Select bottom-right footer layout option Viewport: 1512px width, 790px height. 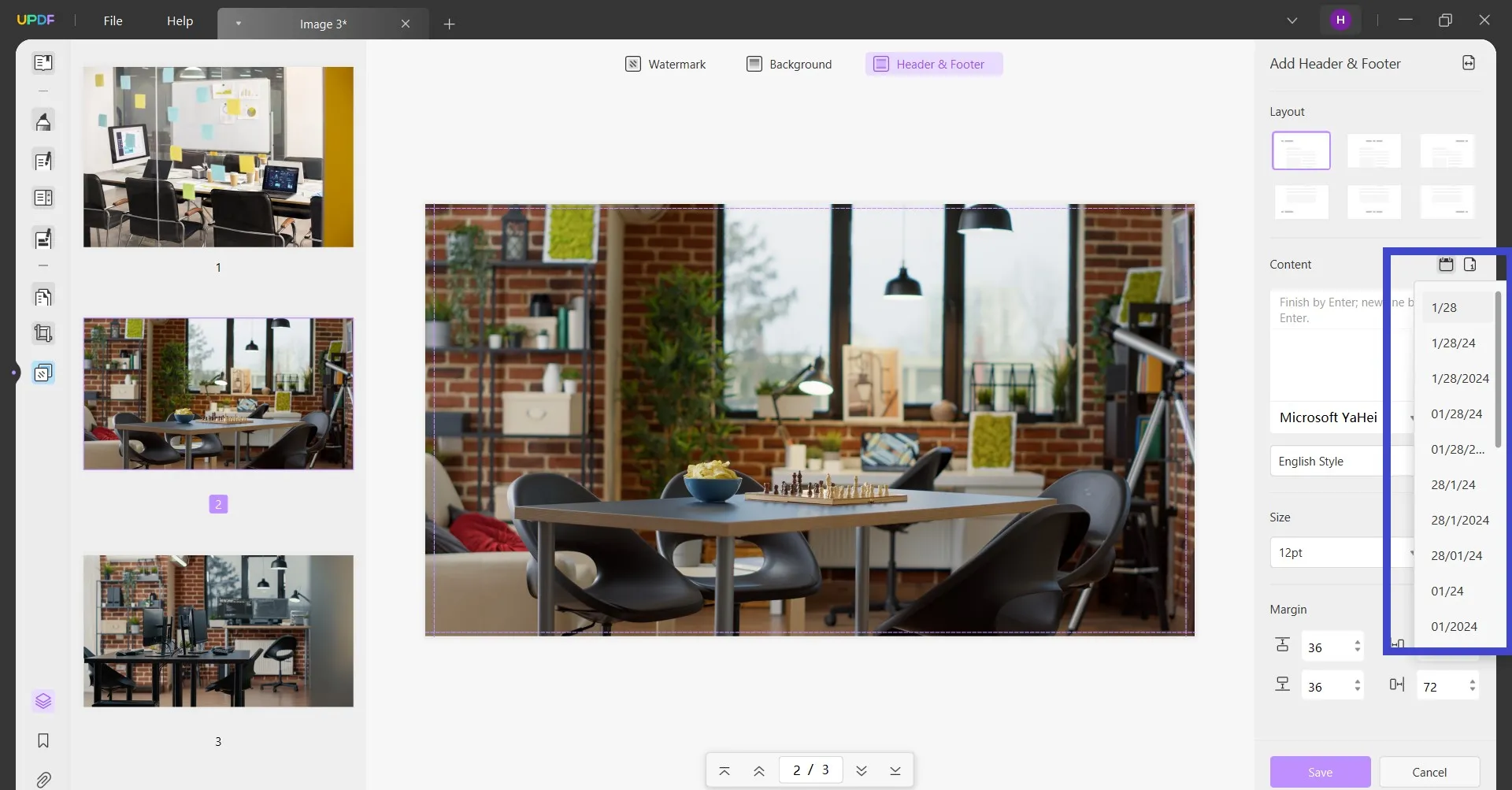(1447, 202)
